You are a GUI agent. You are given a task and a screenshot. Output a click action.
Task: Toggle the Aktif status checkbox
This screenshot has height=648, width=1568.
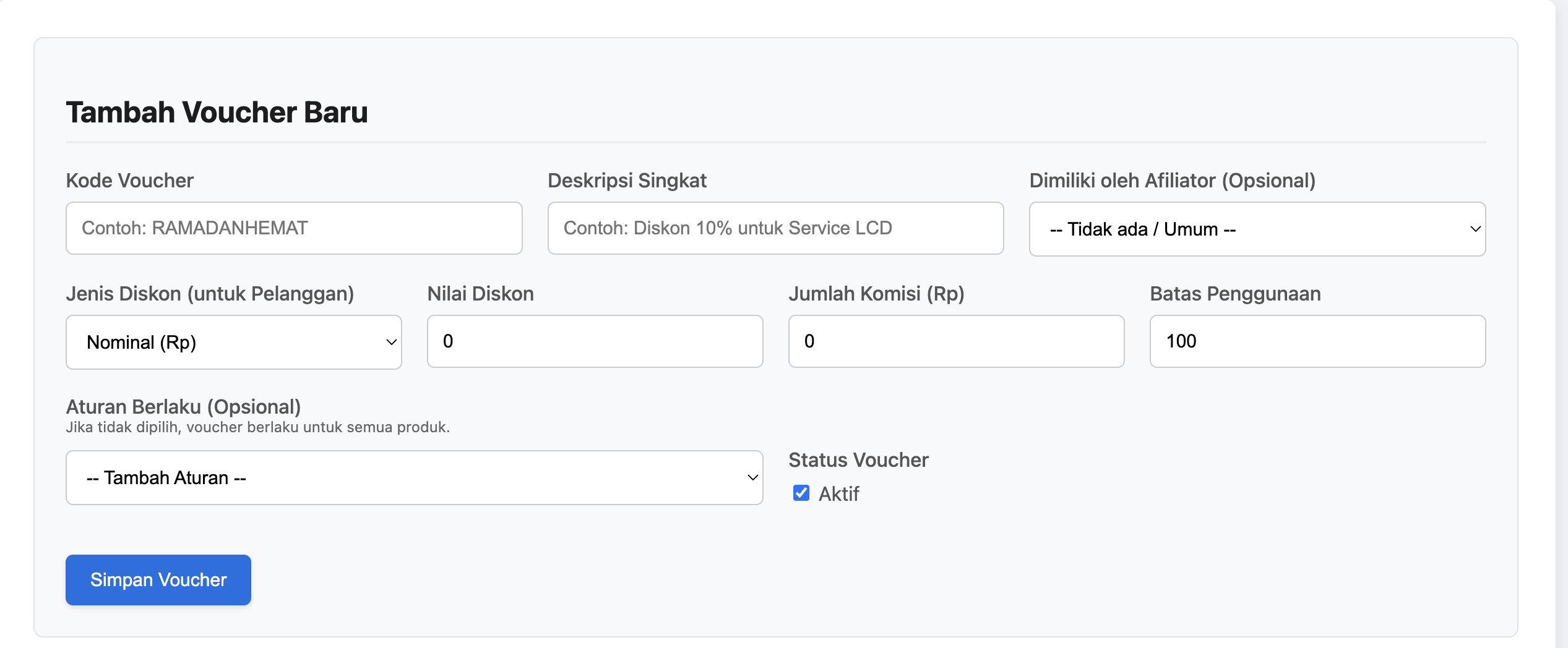tap(801, 493)
